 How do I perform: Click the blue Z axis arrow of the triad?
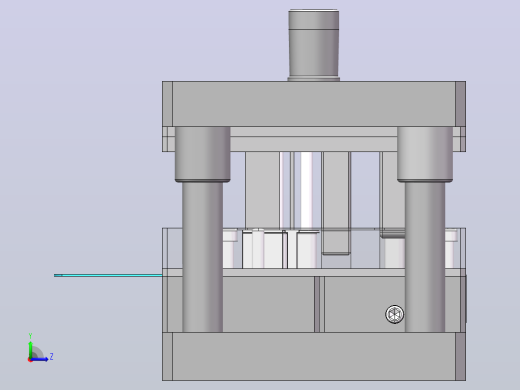point(40,359)
